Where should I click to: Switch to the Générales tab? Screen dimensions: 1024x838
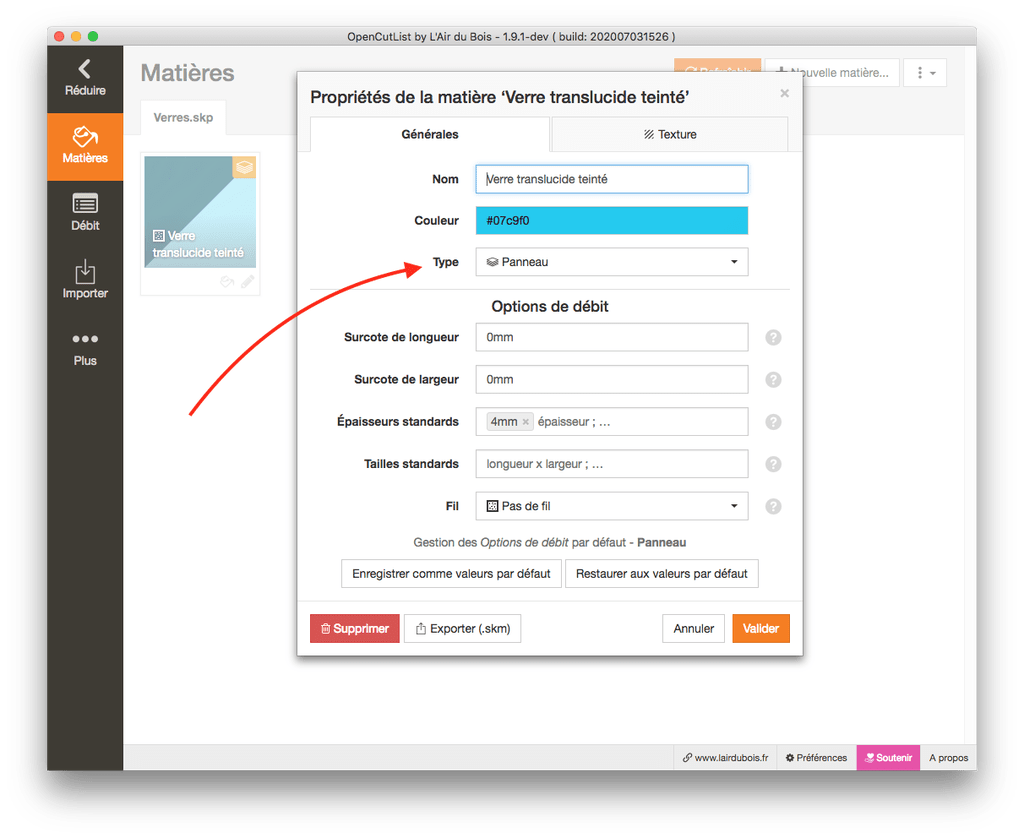pyautogui.click(x=430, y=135)
